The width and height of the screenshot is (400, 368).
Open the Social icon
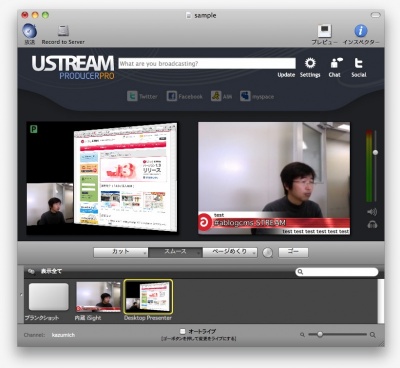click(359, 63)
